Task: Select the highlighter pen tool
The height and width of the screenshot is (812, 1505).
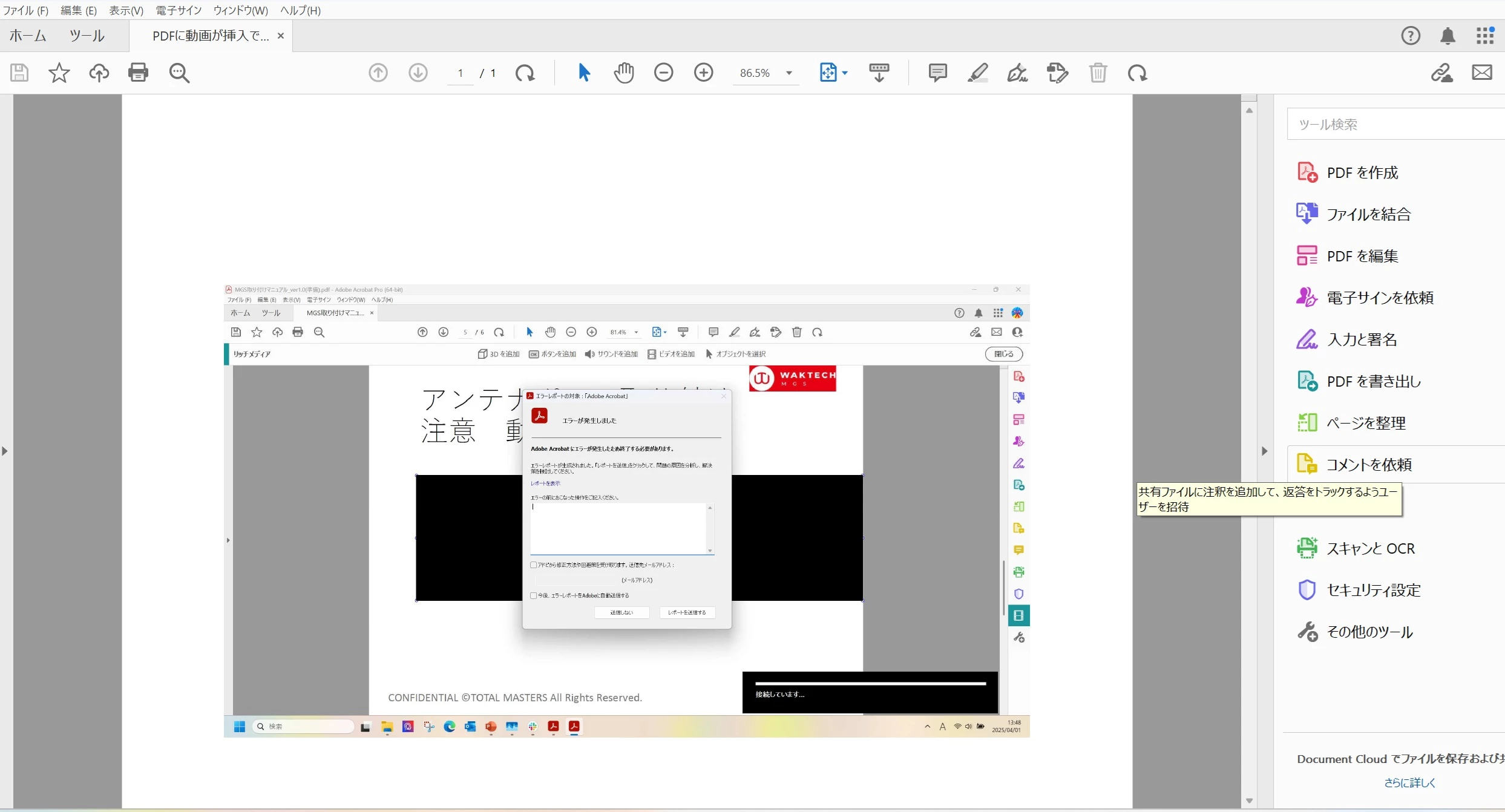Action: click(x=977, y=73)
